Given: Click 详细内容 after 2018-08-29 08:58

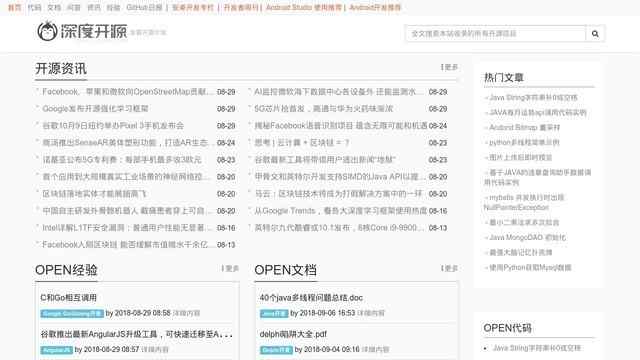Looking at the screenshot, I should coord(187,313).
